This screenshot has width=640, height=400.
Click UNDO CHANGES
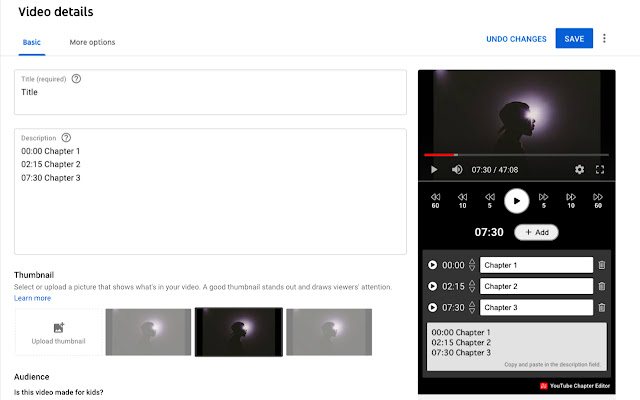[516, 39]
